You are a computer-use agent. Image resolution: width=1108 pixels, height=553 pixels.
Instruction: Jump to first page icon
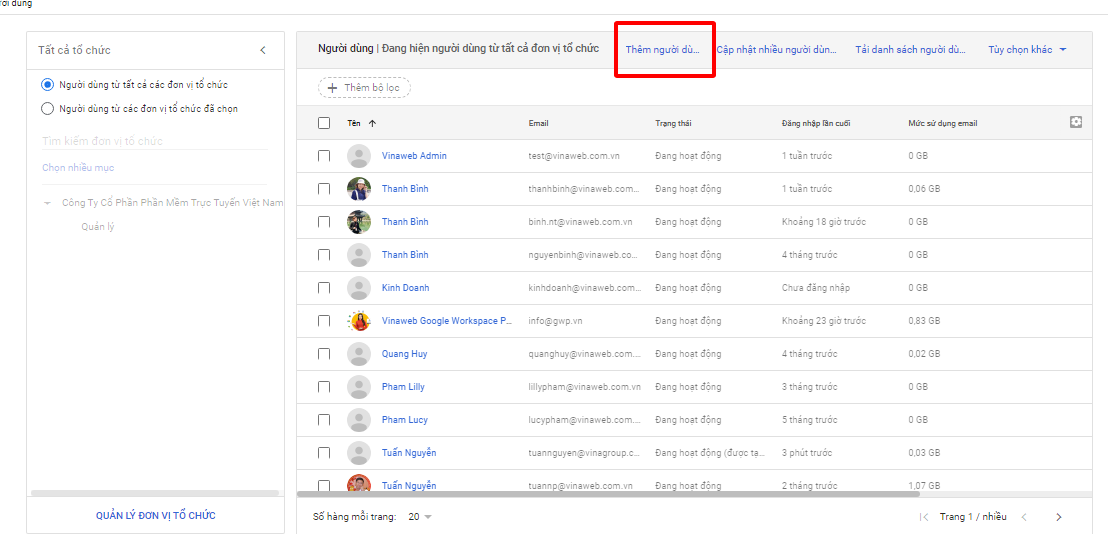coord(923,517)
